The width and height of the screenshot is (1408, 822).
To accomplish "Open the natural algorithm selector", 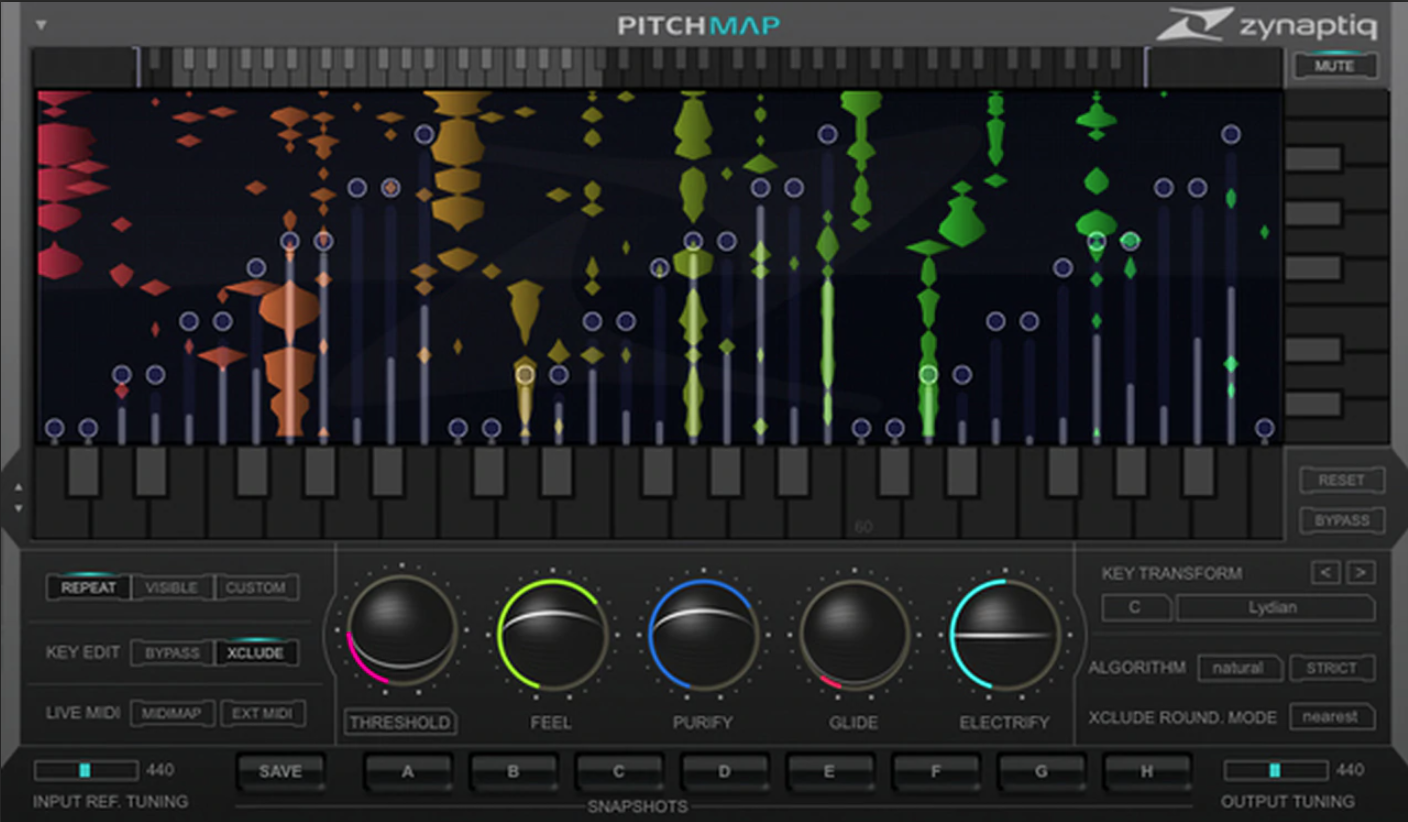I will [1240, 668].
